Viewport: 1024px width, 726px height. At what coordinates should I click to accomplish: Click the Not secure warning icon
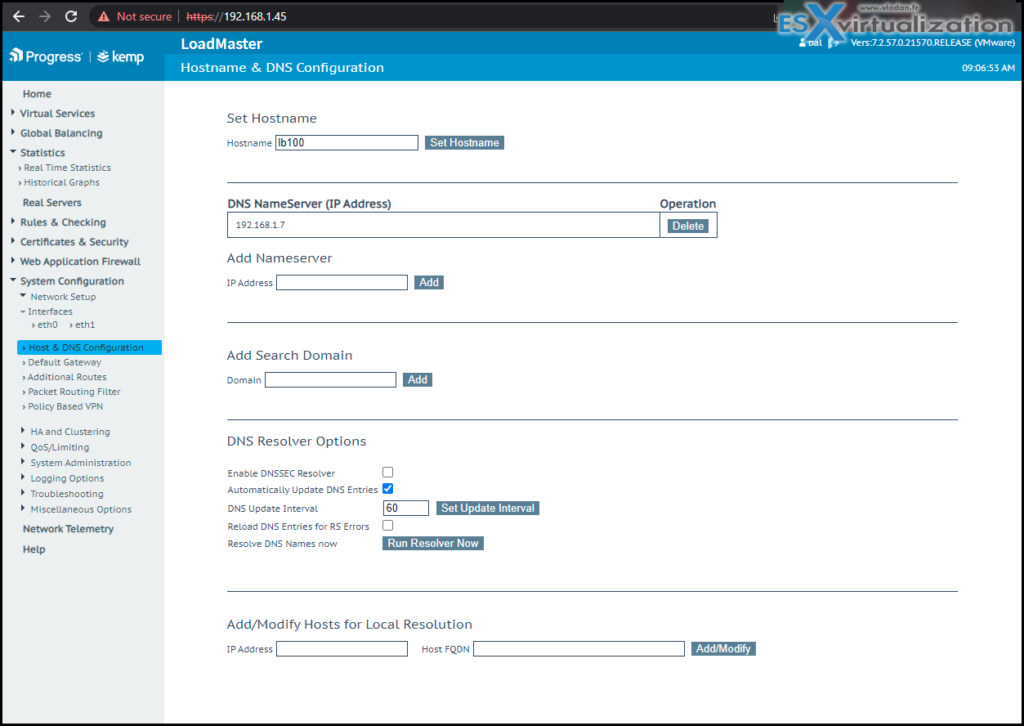pyautogui.click(x=105, y=17)
